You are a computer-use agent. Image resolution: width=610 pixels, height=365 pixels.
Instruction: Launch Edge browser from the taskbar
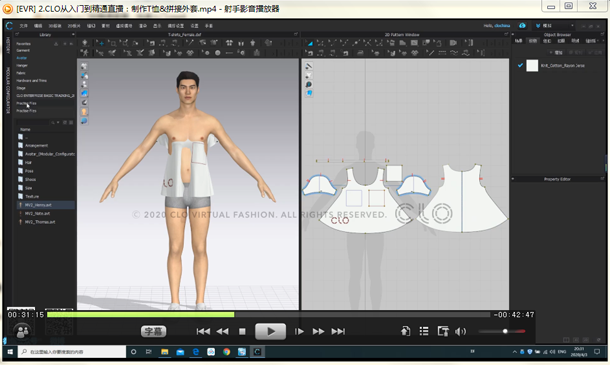coord(196,352)
